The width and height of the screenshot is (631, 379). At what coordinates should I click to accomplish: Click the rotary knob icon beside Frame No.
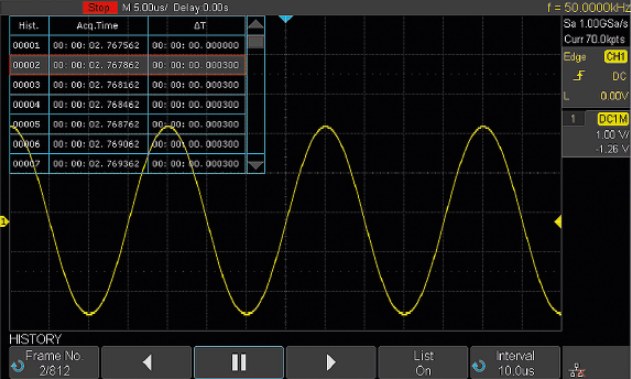(18, 366)
